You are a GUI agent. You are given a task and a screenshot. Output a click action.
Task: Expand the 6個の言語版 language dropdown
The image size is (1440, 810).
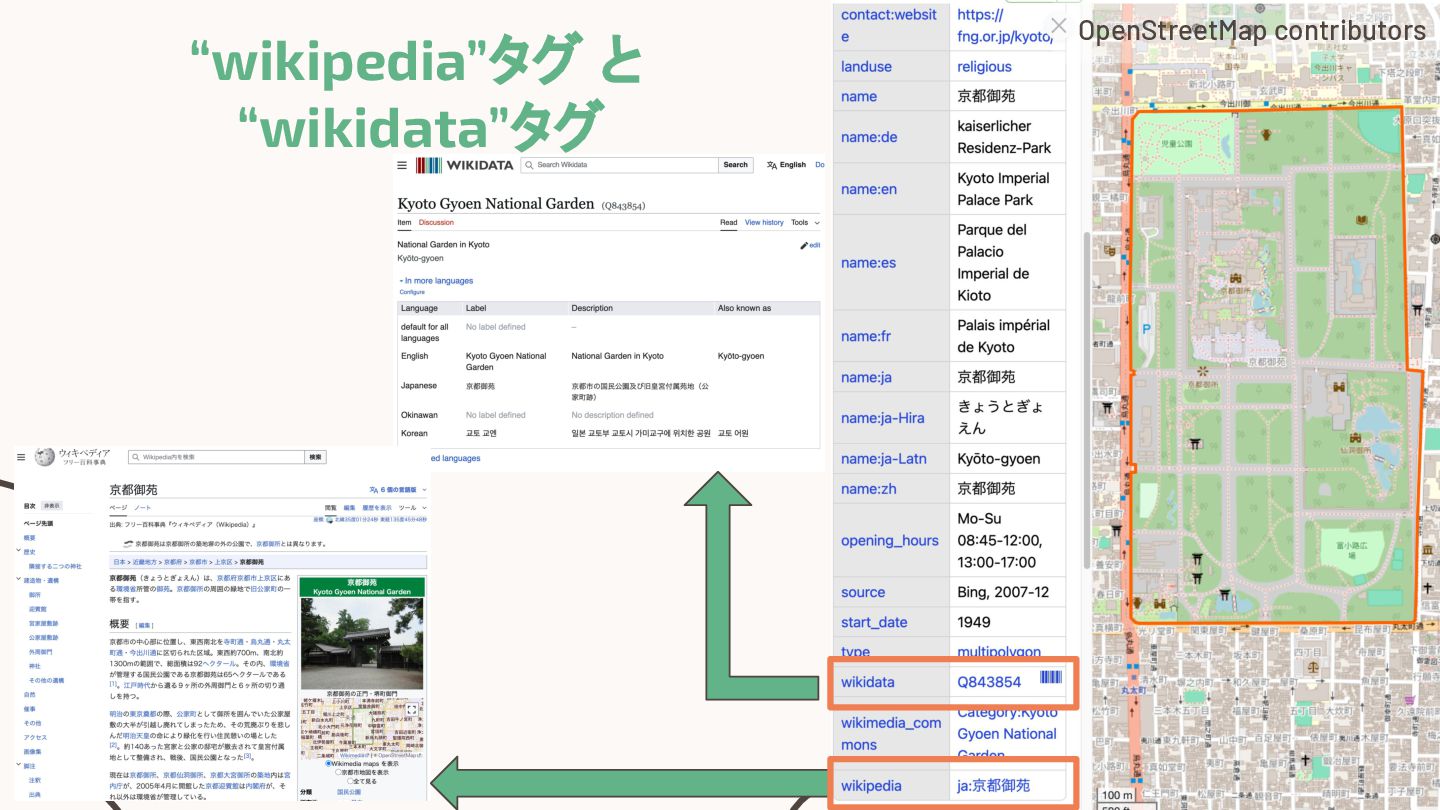click(x=398, y=489)
